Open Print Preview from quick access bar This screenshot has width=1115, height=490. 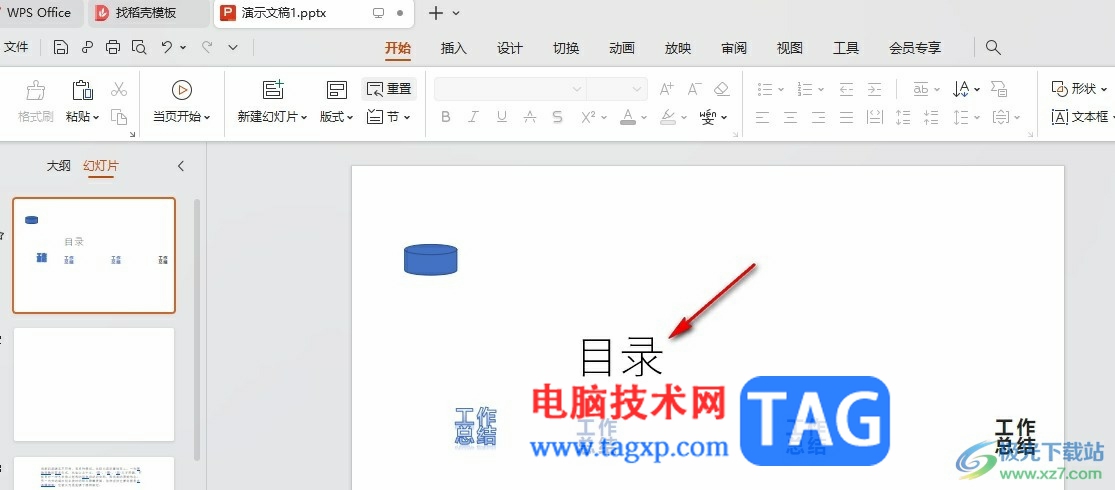139,48
